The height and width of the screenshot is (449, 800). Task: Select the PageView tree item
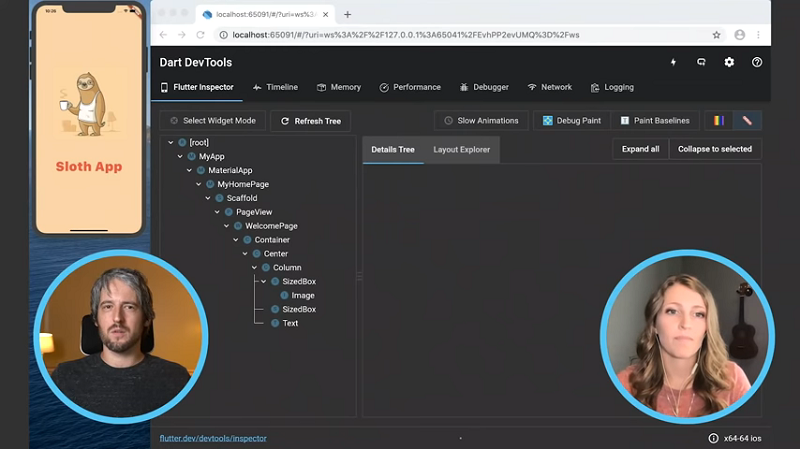pos(254,212)
